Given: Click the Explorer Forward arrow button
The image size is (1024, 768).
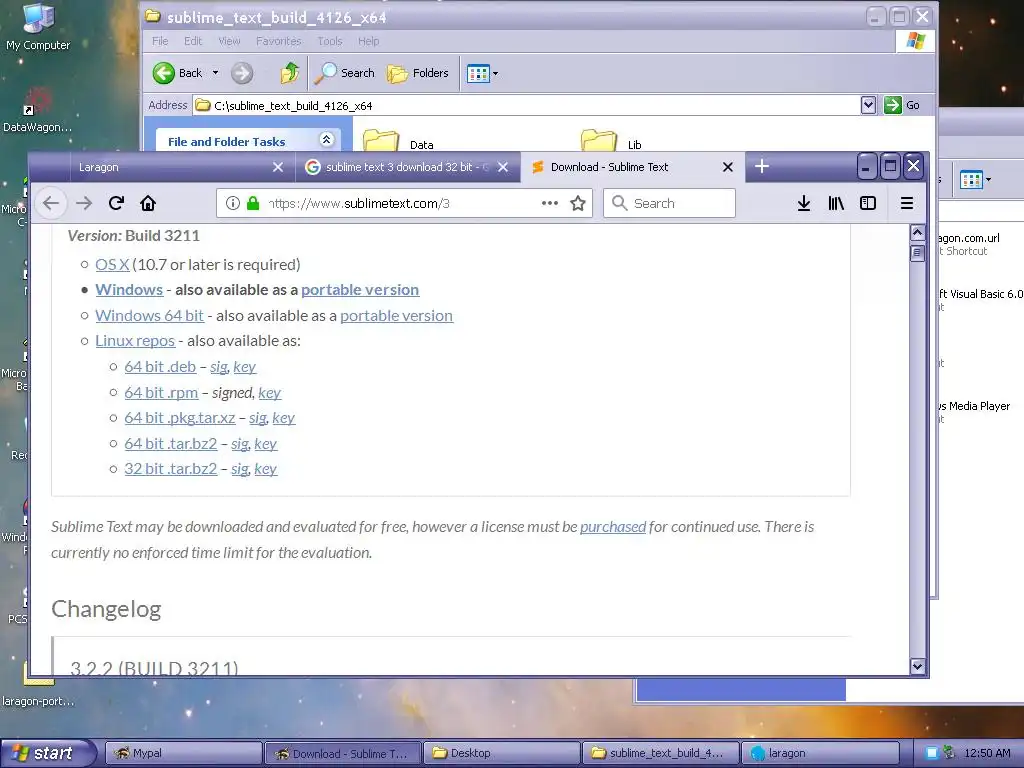Looking at the screenshot, I should [242, 73].
